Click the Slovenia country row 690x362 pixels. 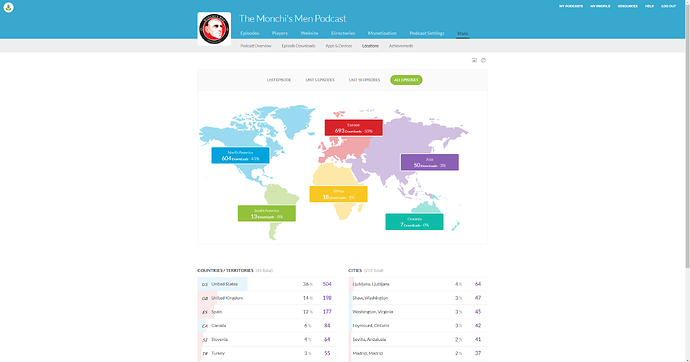point(267,340)
